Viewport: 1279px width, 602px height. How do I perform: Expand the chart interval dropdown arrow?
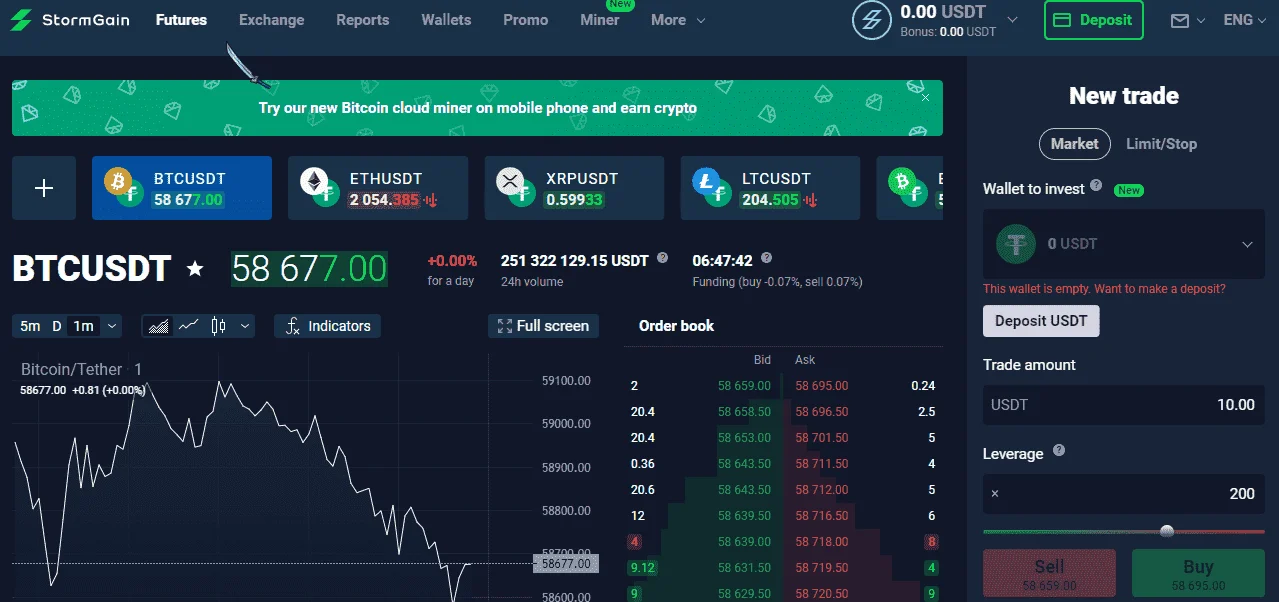pos(111,326)
